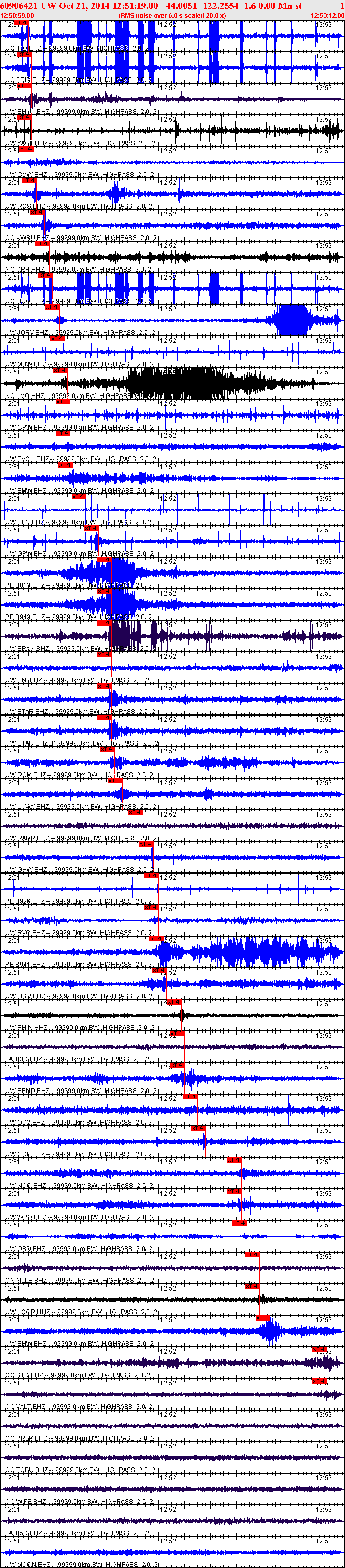Click the end time 12:53:12.00 label
Viewport: 345px width, 1568px height.
tap(327, 15)
